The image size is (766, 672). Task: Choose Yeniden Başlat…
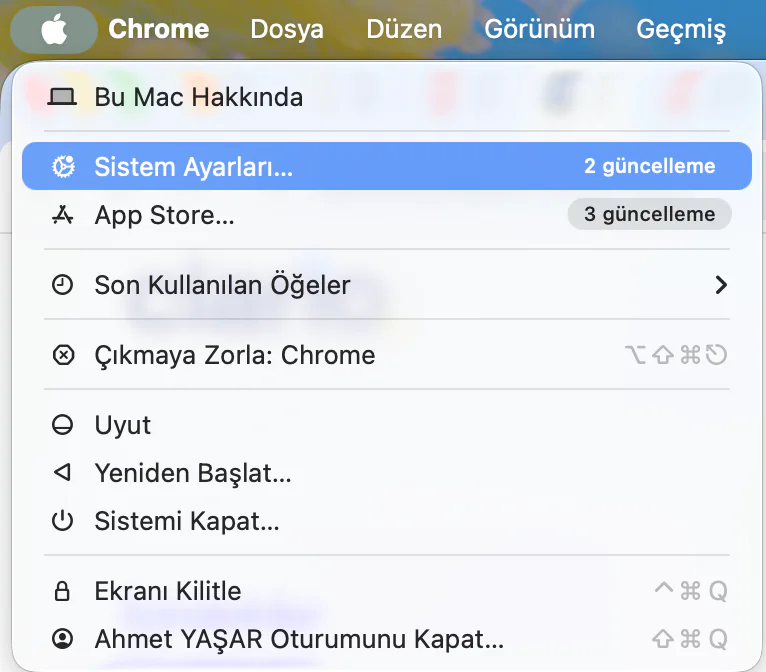[x=387, y=473]
